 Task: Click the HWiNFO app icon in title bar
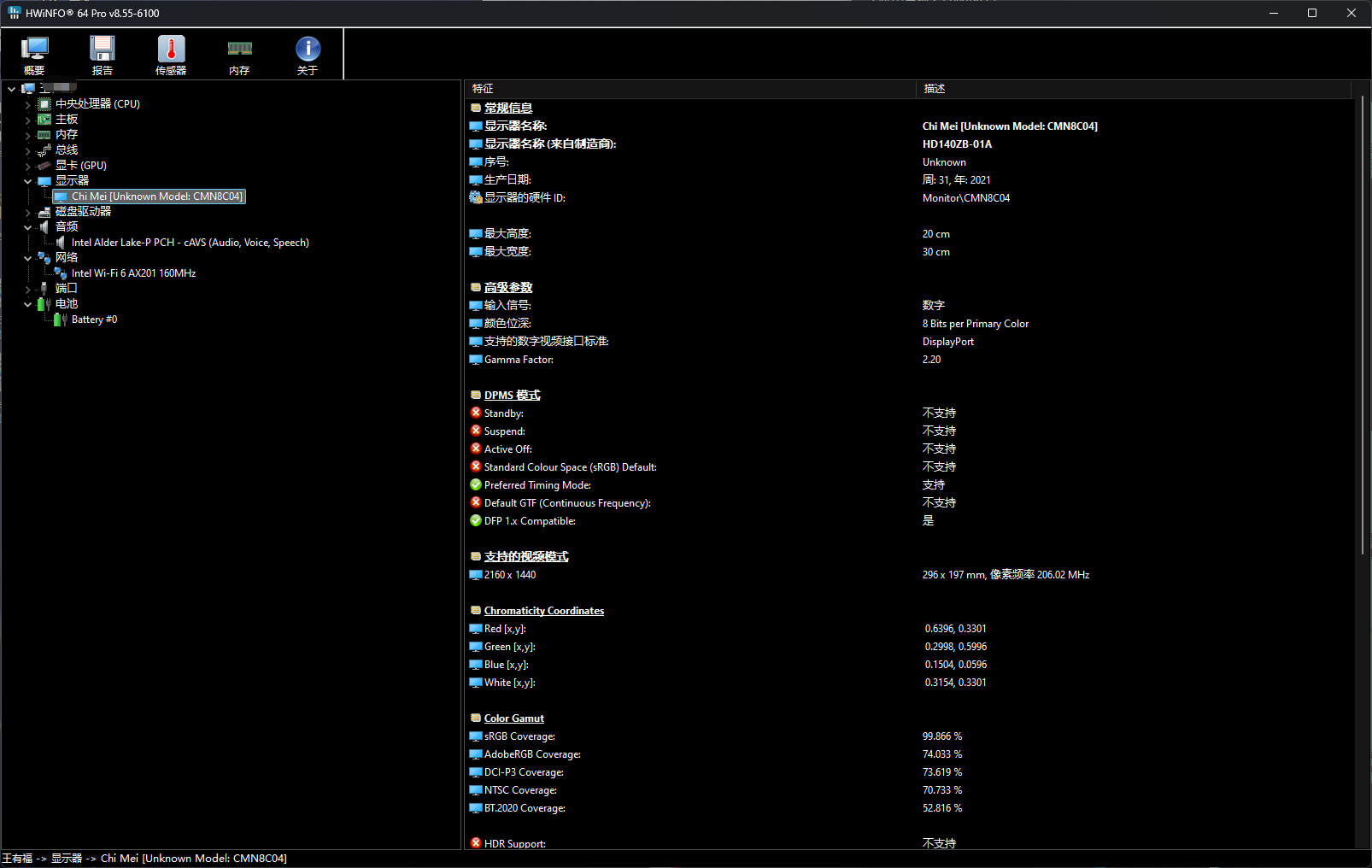click(14, 13)
